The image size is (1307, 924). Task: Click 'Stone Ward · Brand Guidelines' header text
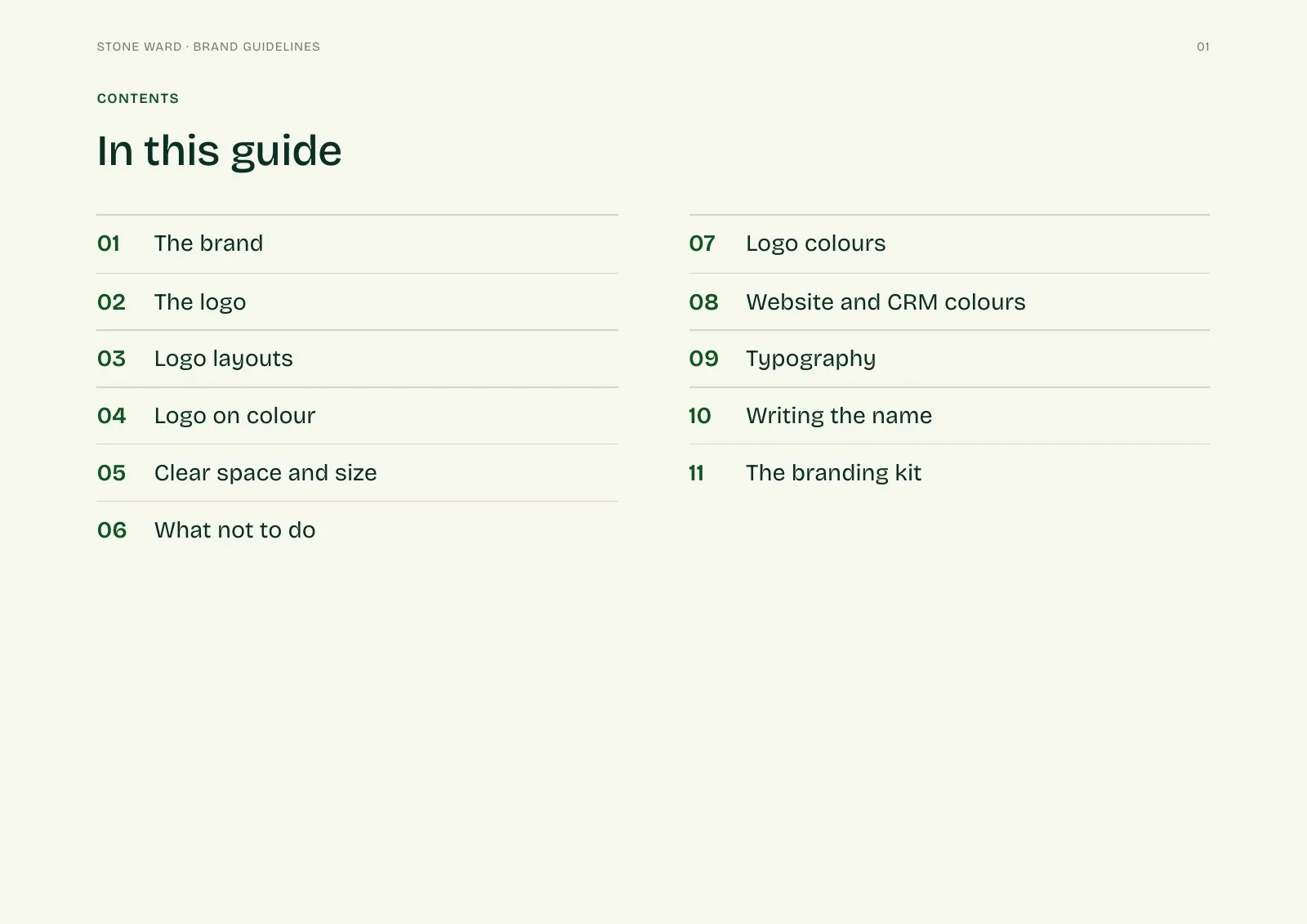coord(208,47)
